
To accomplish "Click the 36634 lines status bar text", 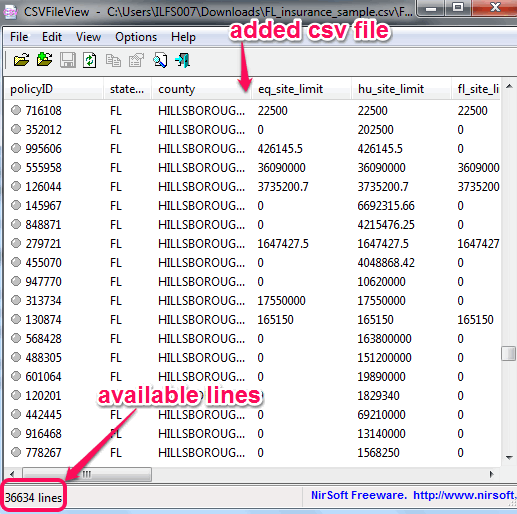I will tap(33, 498).
